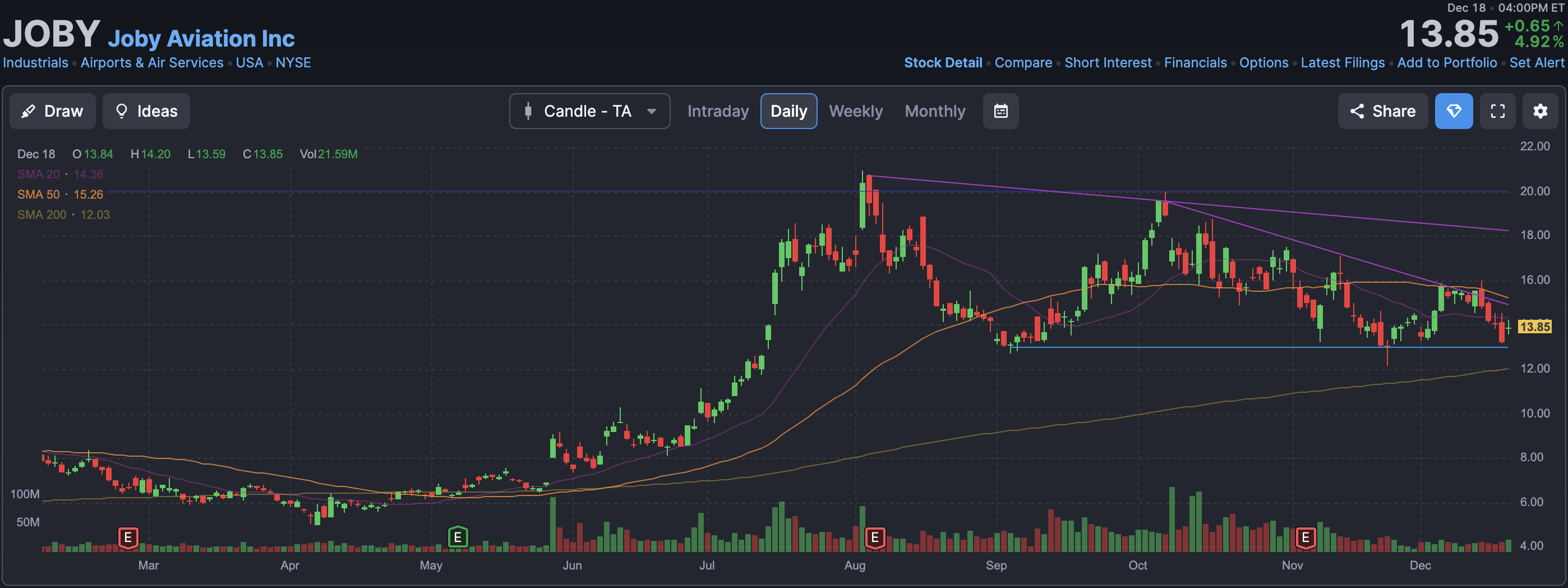The height and width of the screenshot is (588, 1568).
Task: Switch to Monthly timeframe
Action: (934, 111)
